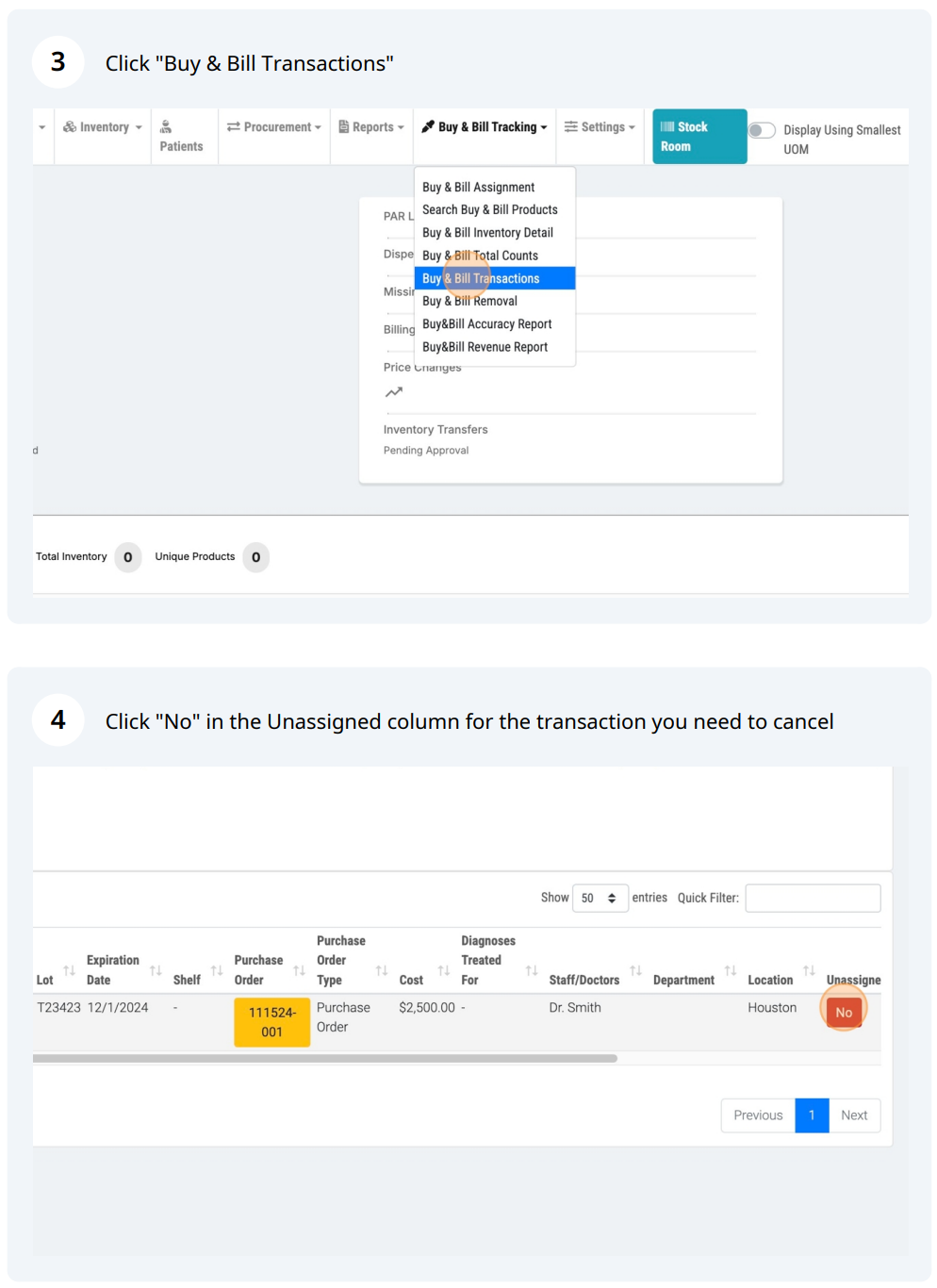Open purchase order 111524-001 badge
937x1288 pixels.
(272, 1022)
